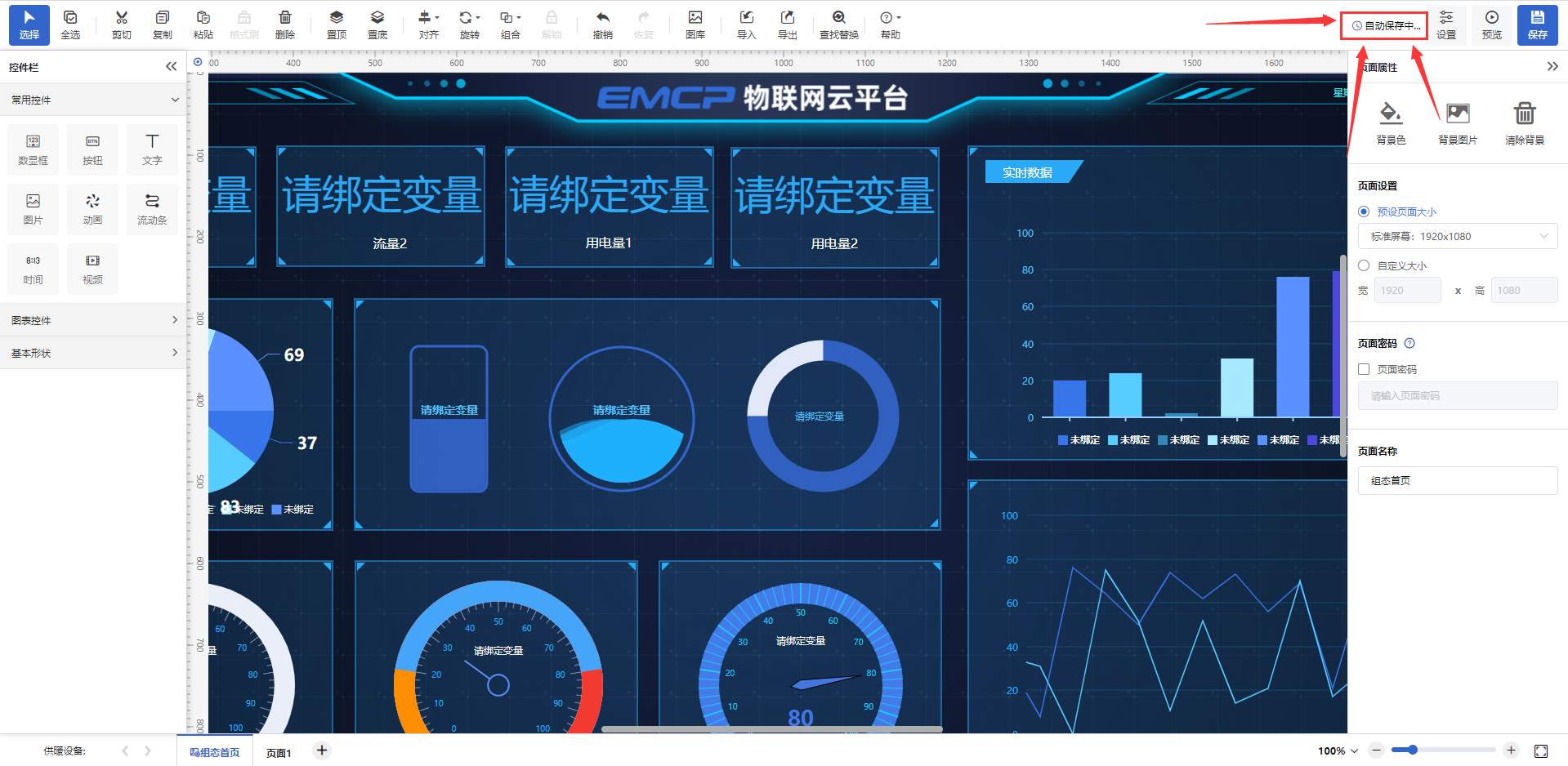Viewport: 1568px width, 766px height.
Task: Select the 流动条 flow bar widget
Action: [152, 210]
